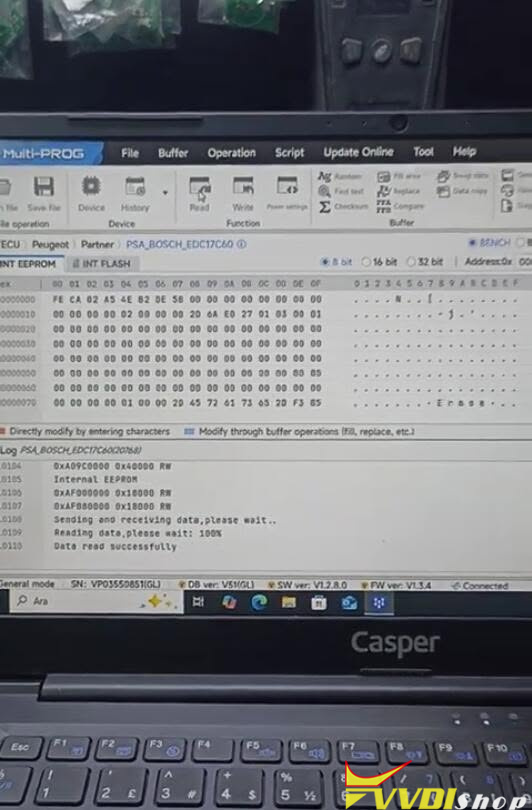Click the Windows taskbar search box
The height and width of the screenshot is (810, 532).
pos(96,601)
